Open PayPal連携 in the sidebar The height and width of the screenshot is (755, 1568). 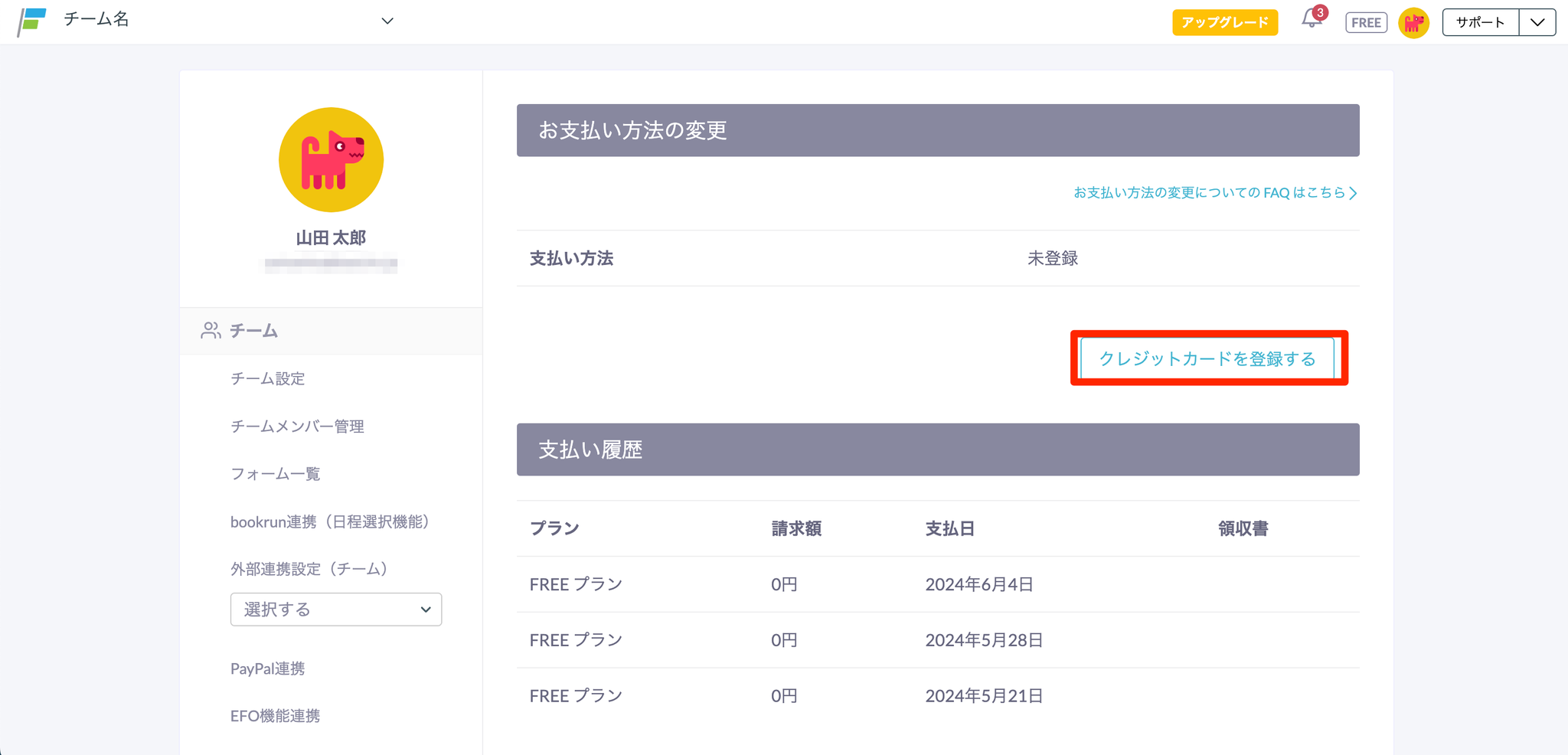click(x=268, y=668)
